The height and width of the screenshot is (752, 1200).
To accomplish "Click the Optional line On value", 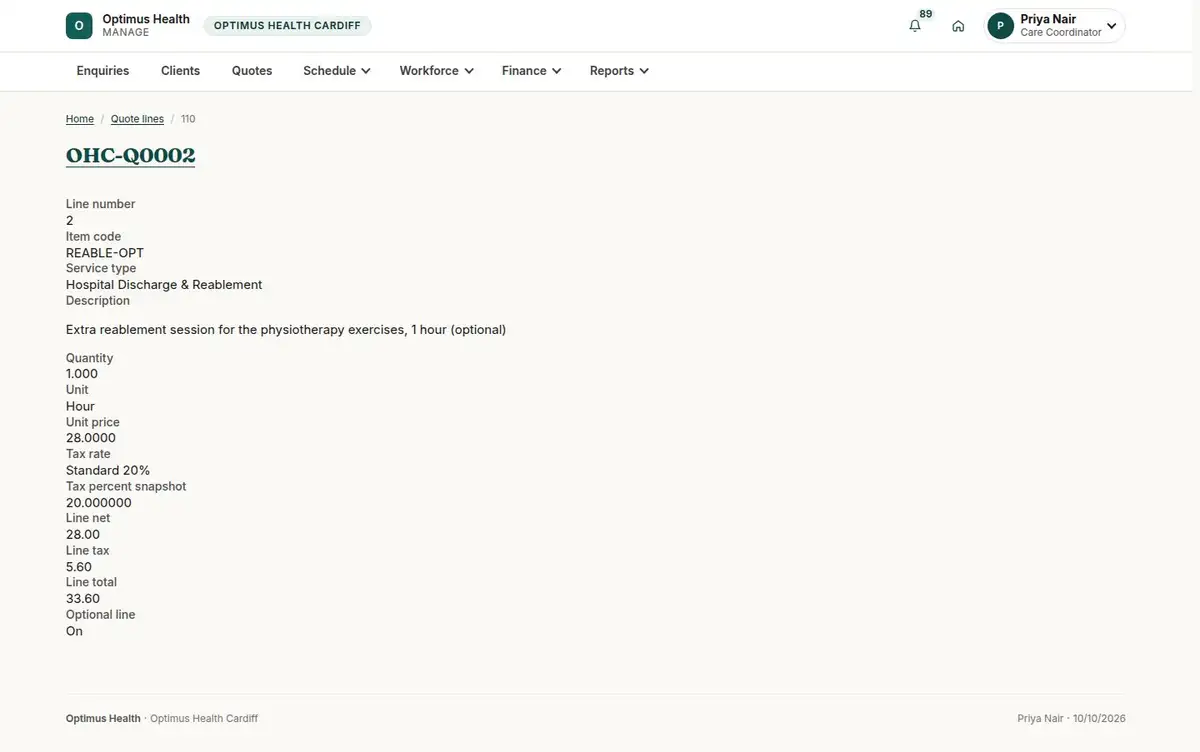I will click(x=75, y=631).
